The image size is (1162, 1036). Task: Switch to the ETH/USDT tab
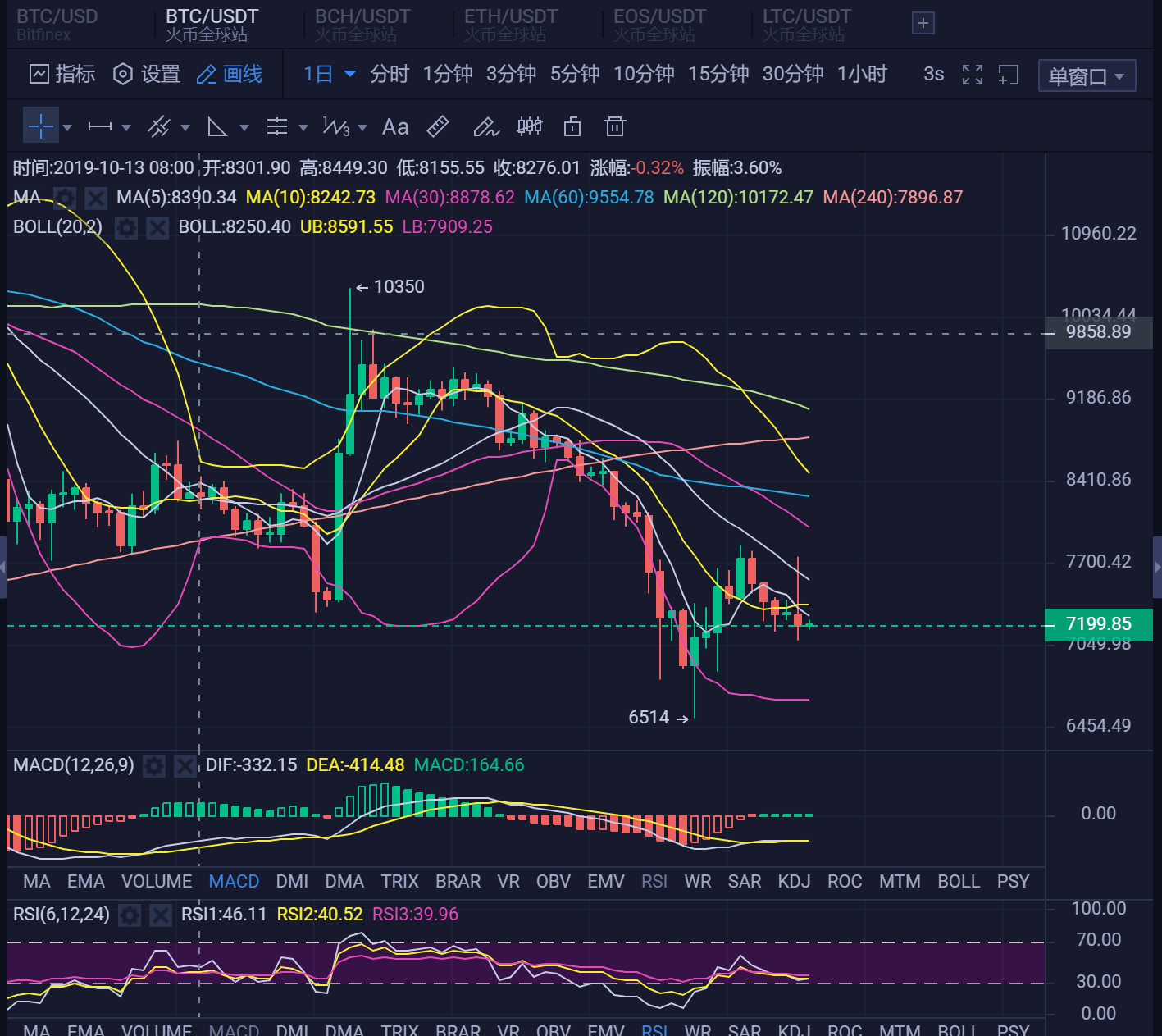click(x=511, y=25)
